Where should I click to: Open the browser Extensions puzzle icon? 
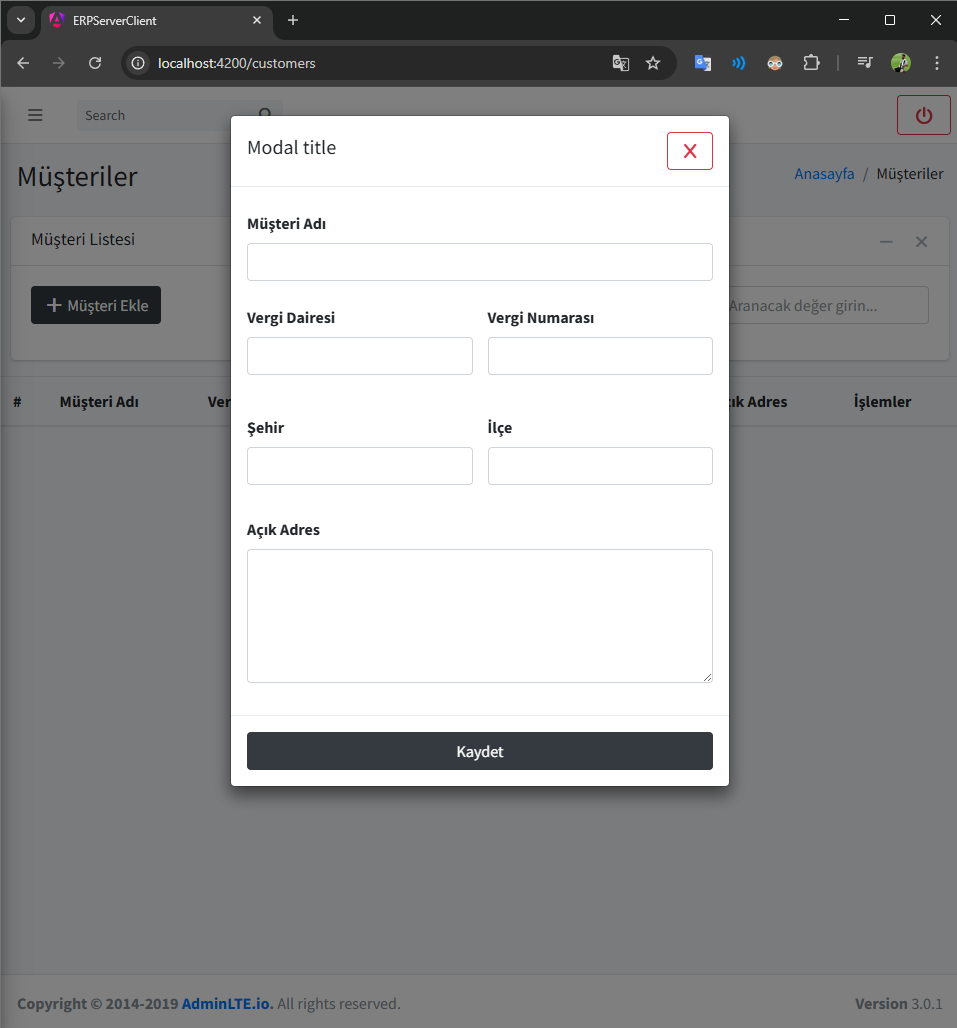[811, 63]
